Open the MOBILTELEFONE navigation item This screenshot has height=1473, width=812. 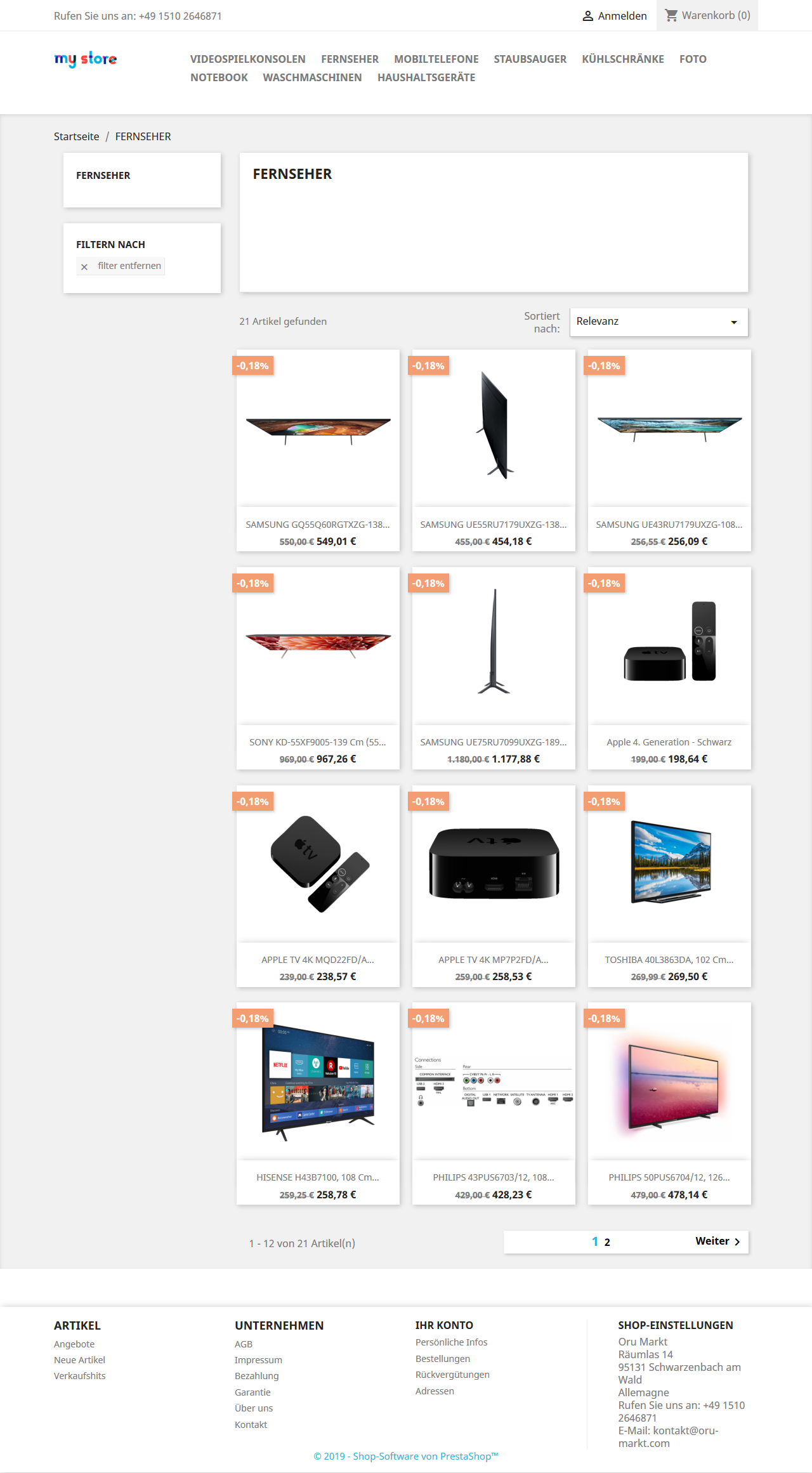[x=436, y=59]
